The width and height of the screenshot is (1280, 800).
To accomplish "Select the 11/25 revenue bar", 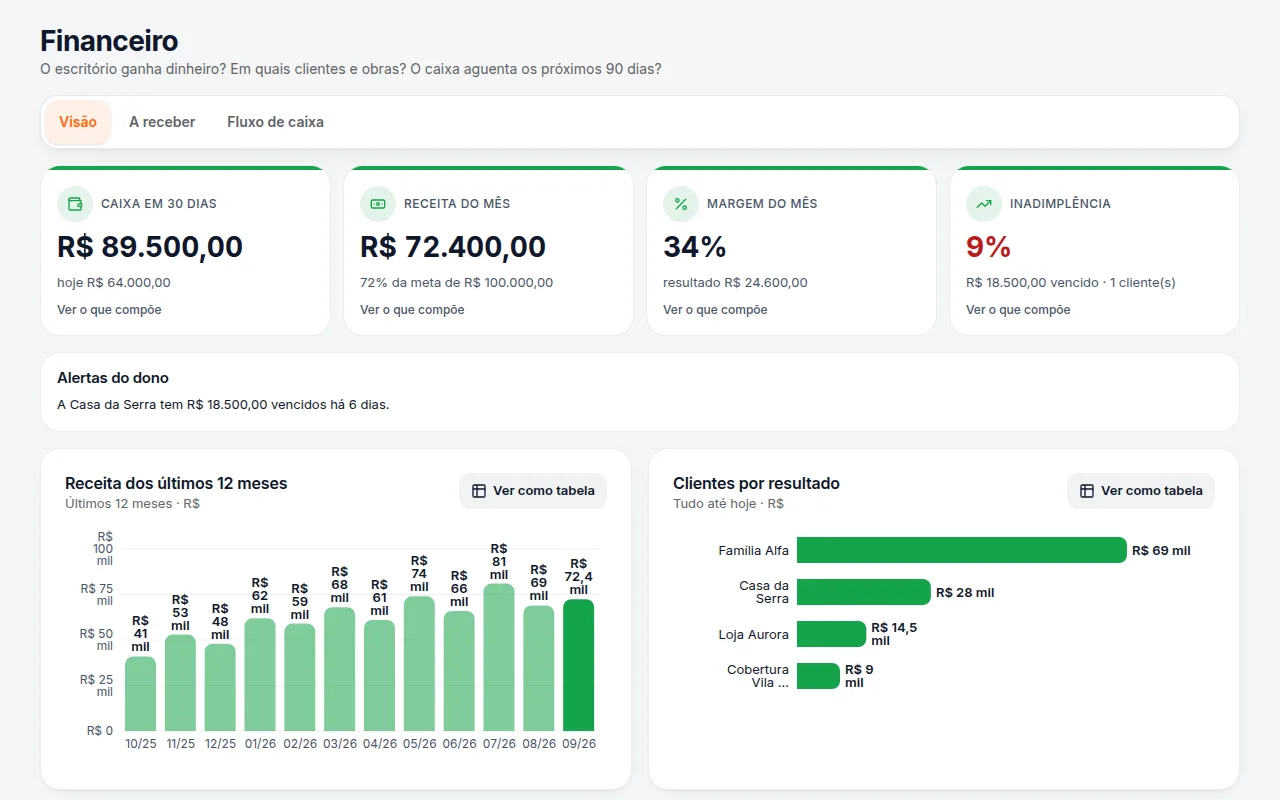I will pyautogui.click(x=180, y=683).
